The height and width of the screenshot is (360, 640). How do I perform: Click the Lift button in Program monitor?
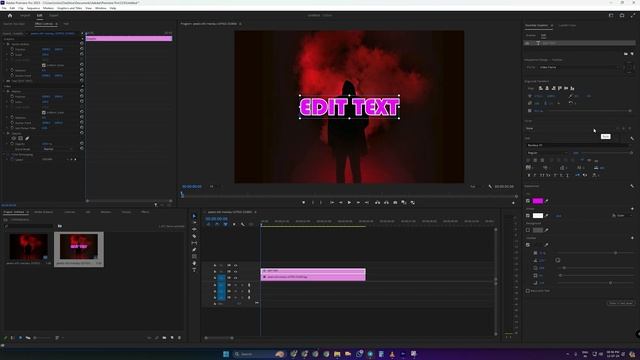click(x=377, y=202)
